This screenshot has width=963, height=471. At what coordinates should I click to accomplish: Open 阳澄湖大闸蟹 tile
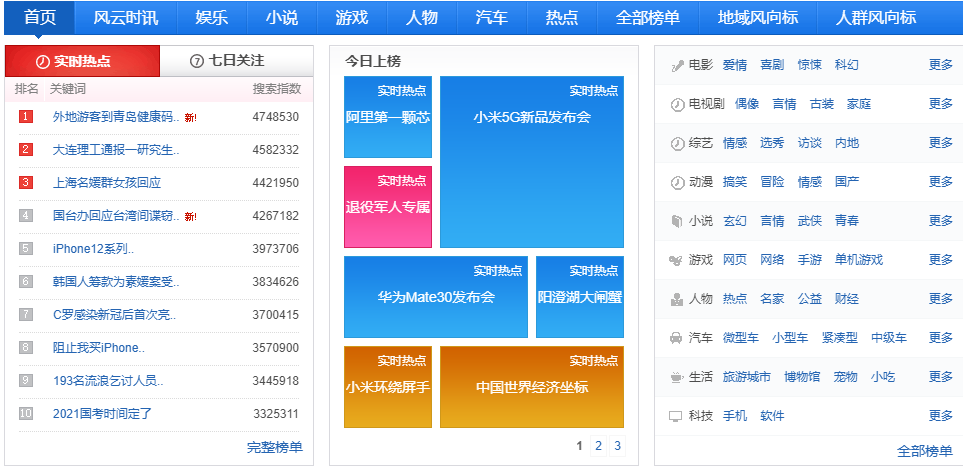tap(580, 297)
